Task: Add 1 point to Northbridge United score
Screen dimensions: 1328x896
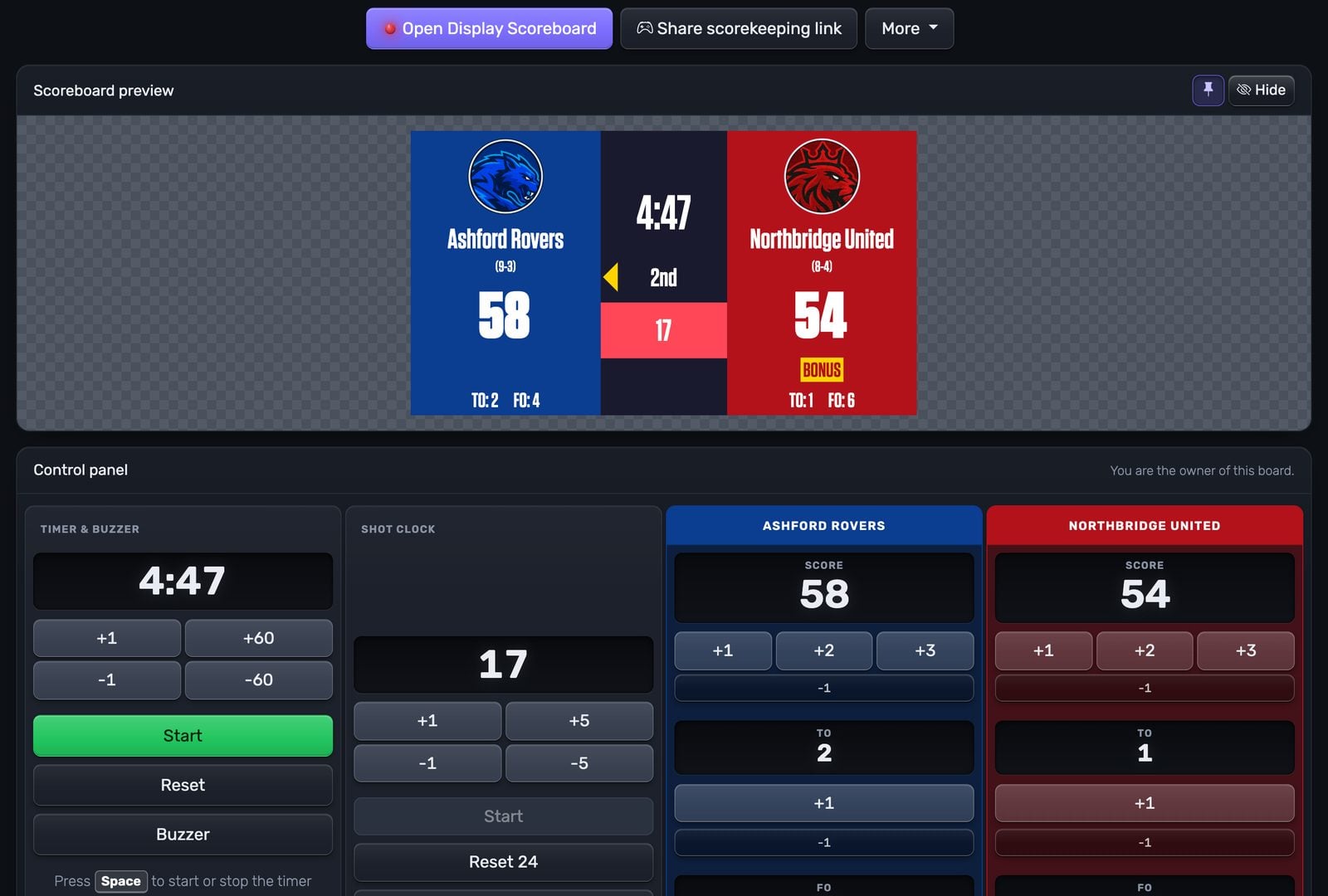Action: click(x=1043, y=650)
